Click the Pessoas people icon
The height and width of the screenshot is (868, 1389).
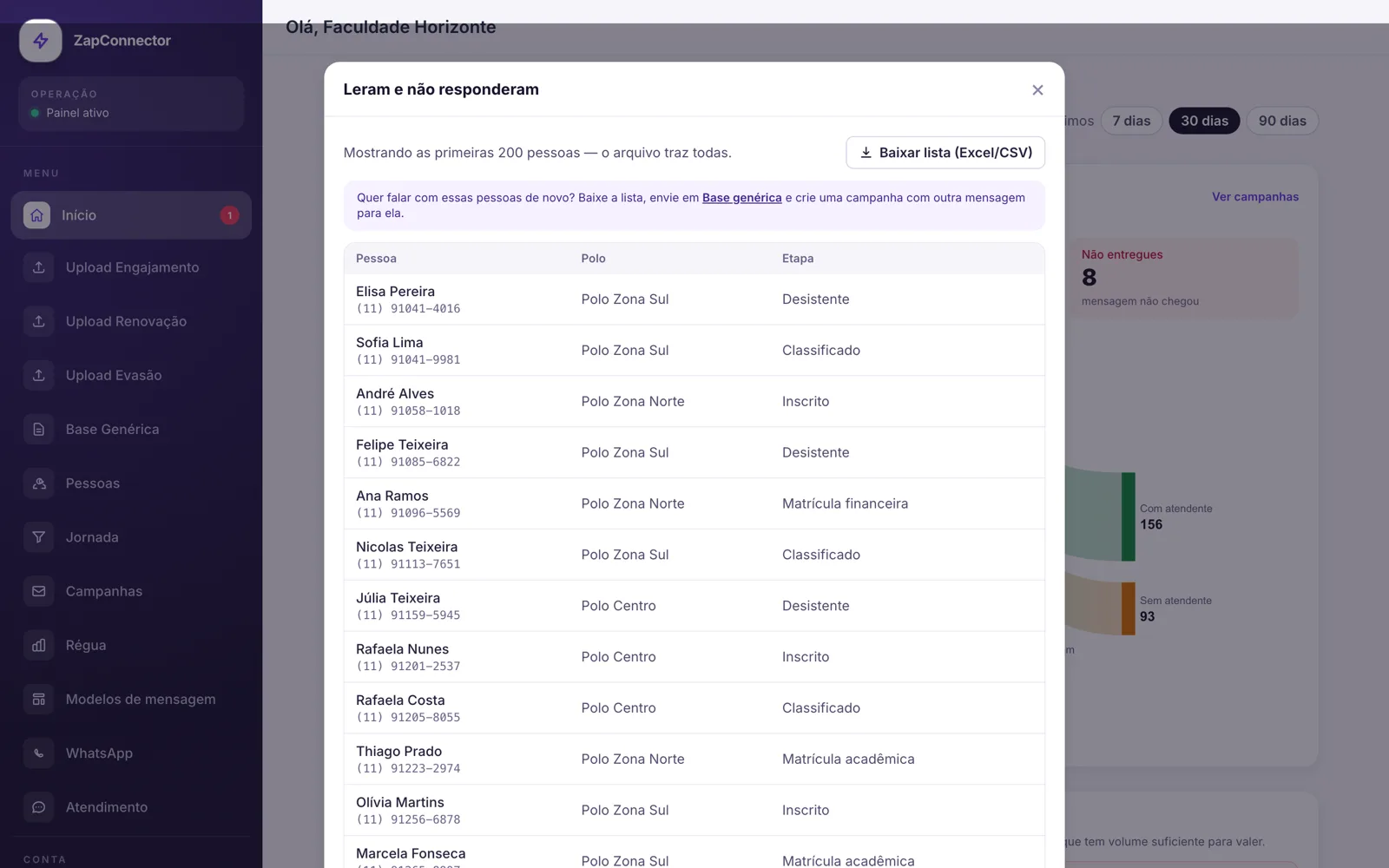pos(38,483)
